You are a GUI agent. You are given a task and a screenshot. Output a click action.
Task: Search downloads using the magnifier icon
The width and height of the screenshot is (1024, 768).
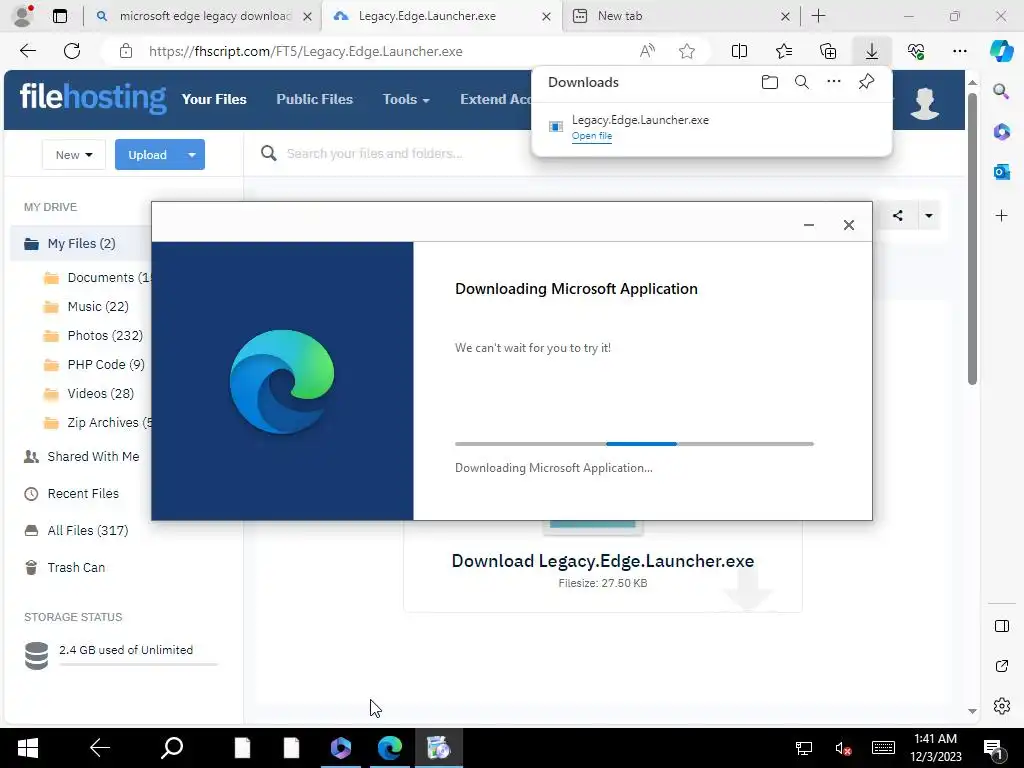click(802, 82)
